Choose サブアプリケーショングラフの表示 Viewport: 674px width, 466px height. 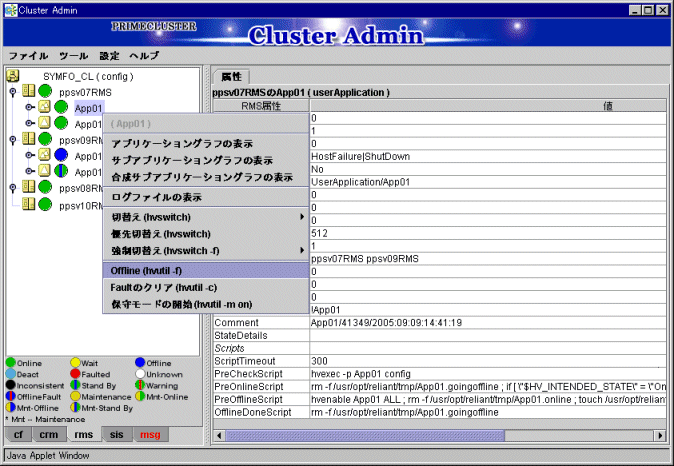point(206,160)
